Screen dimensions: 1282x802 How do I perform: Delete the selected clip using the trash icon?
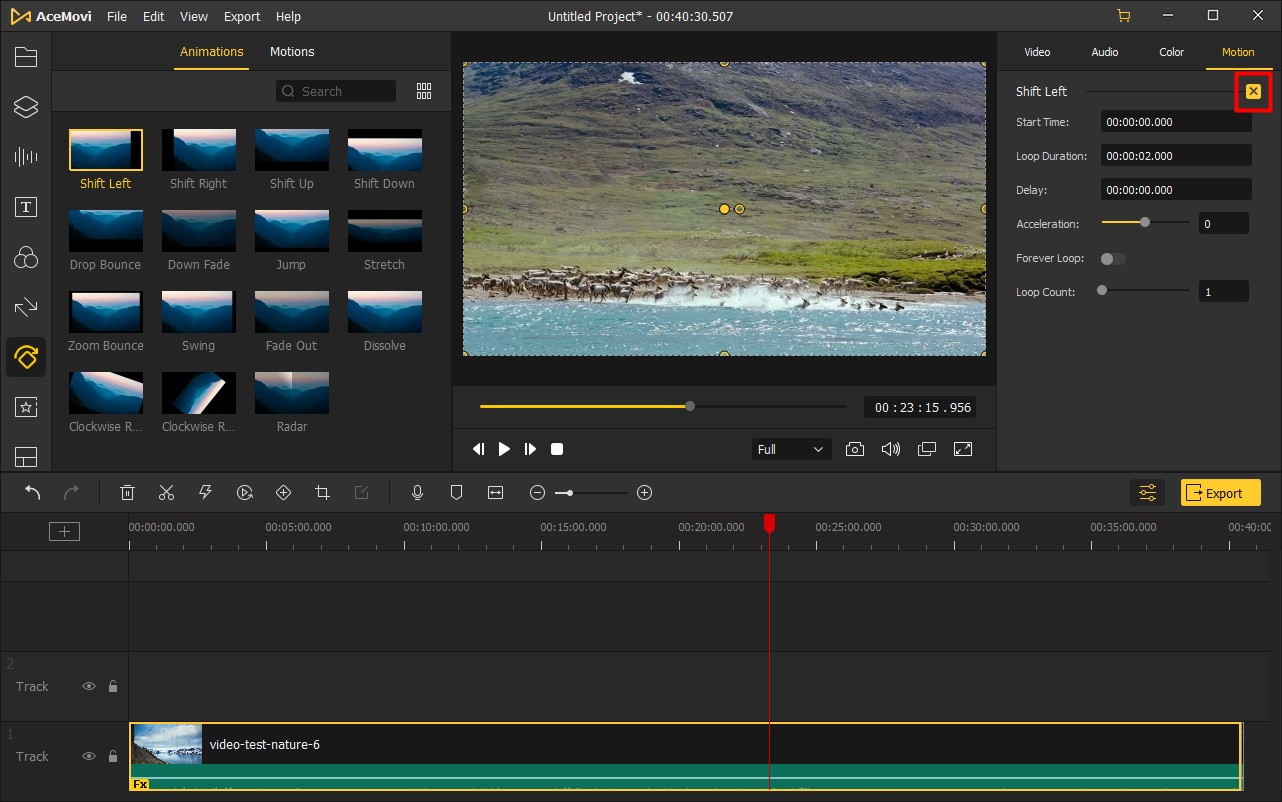(x=127, y=492)
